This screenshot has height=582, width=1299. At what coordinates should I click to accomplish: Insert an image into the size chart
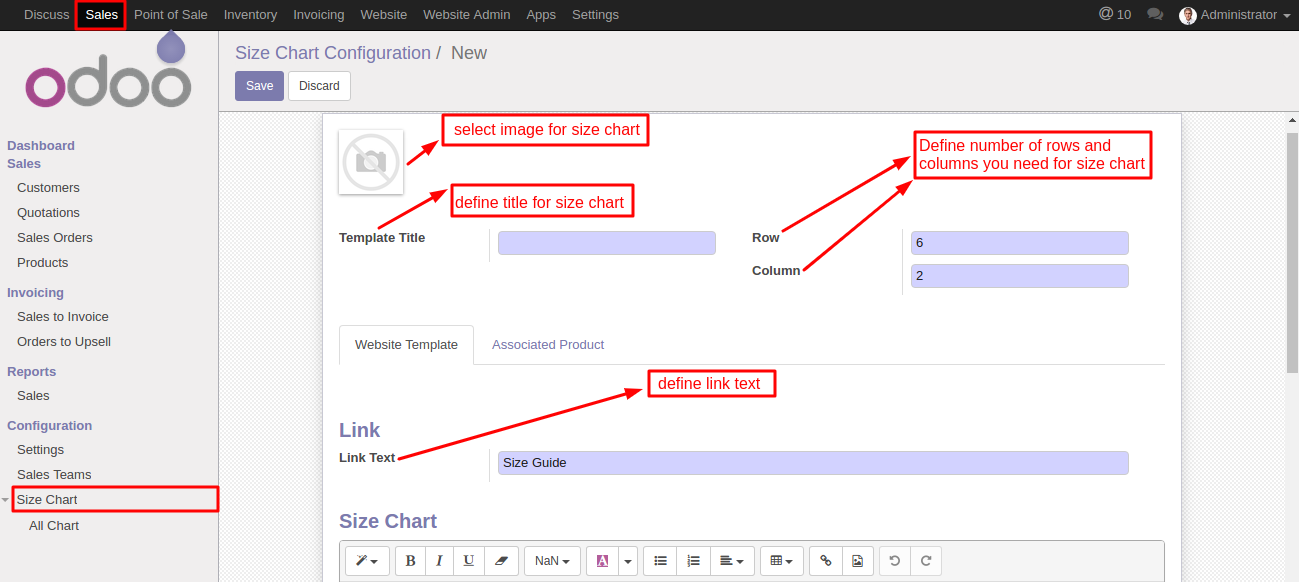(x=858, y=560)
